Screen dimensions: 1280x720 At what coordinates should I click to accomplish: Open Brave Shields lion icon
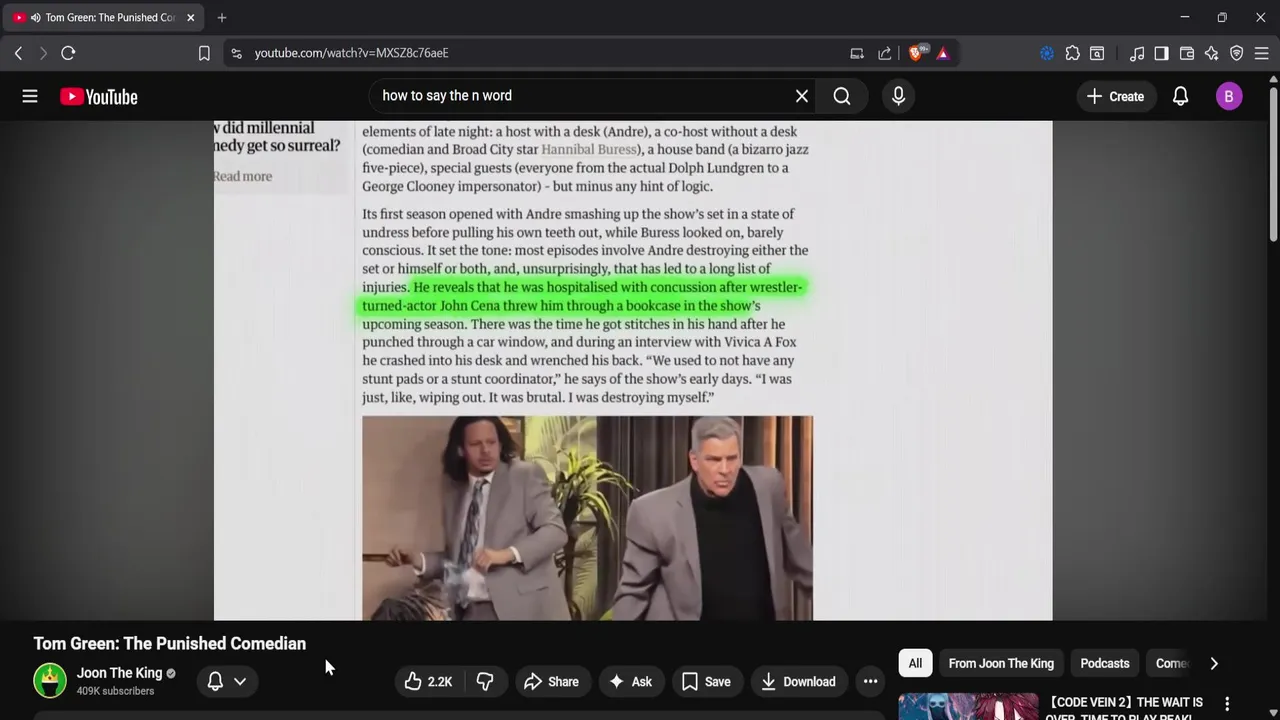916,53
